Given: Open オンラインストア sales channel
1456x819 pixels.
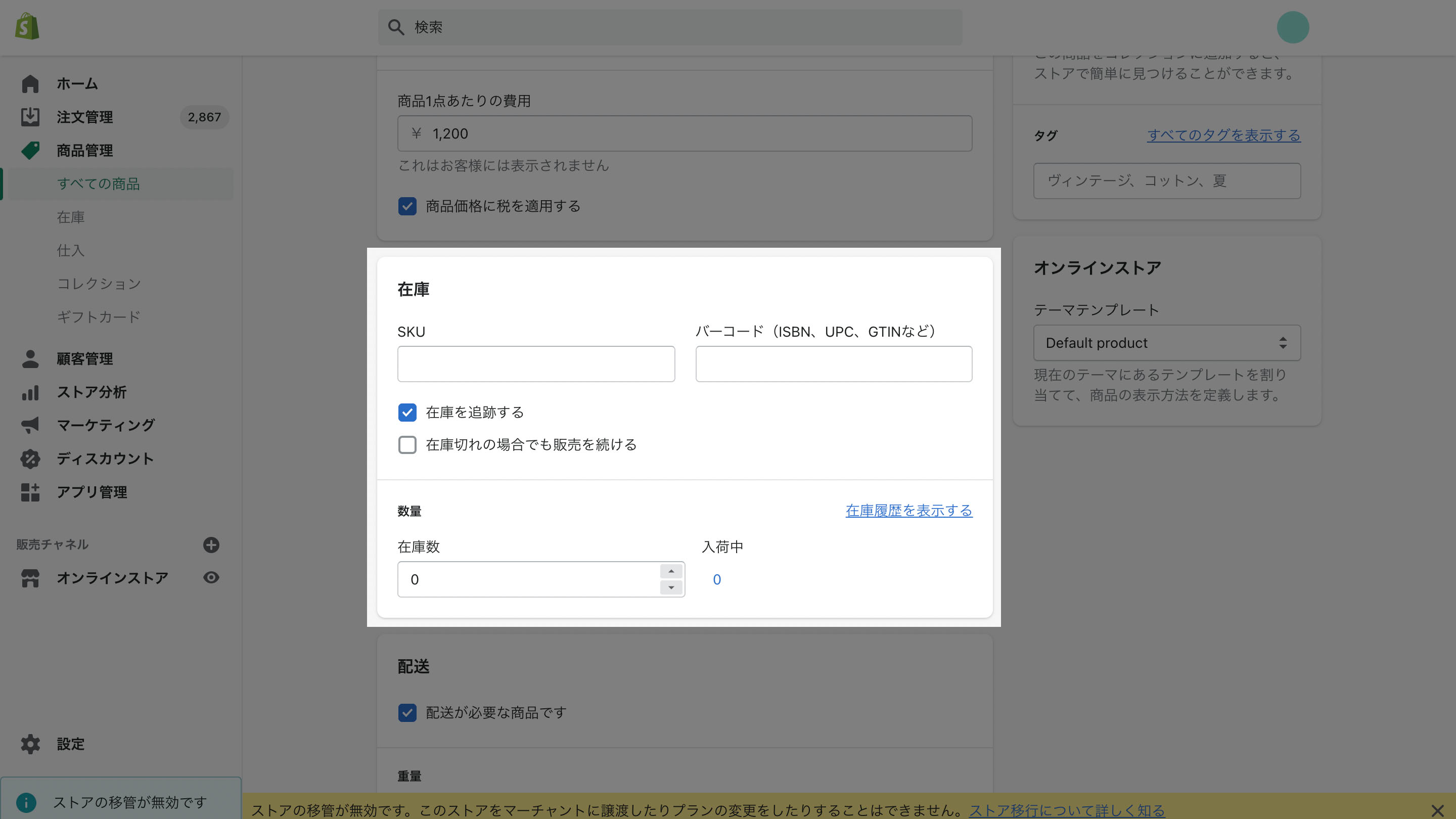Looking at the screenshot, I should point(112,578).
